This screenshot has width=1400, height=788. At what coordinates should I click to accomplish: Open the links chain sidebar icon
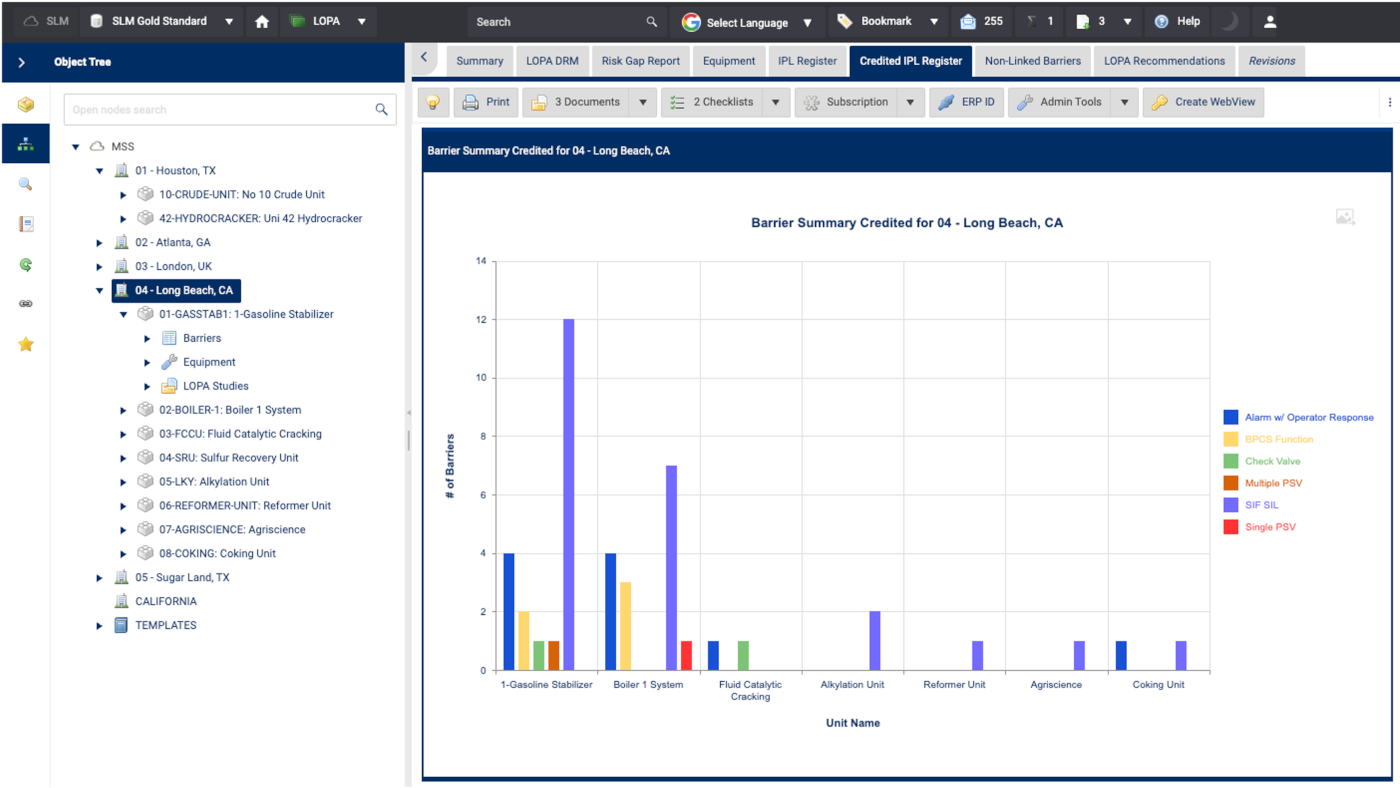click(x=26, y=304)
